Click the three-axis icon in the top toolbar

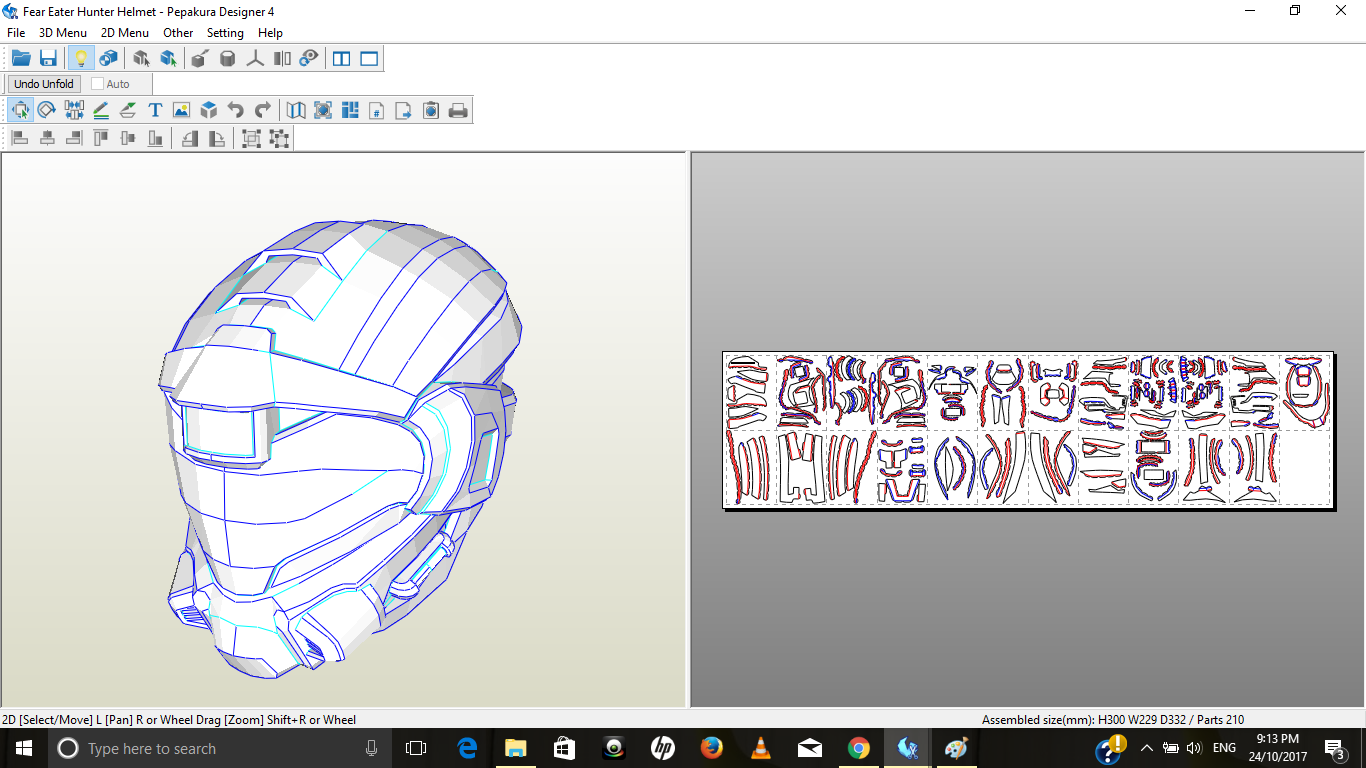255,59
